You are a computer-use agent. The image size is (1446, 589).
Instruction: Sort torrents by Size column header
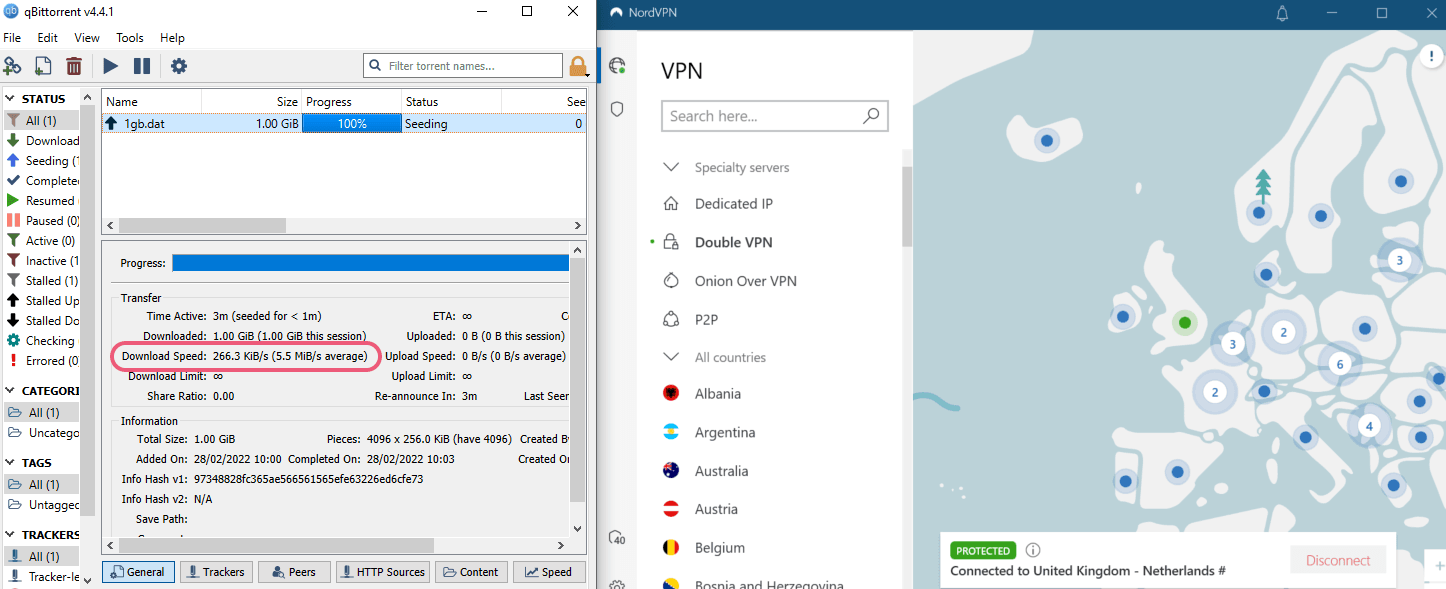[x=251, y=102]
